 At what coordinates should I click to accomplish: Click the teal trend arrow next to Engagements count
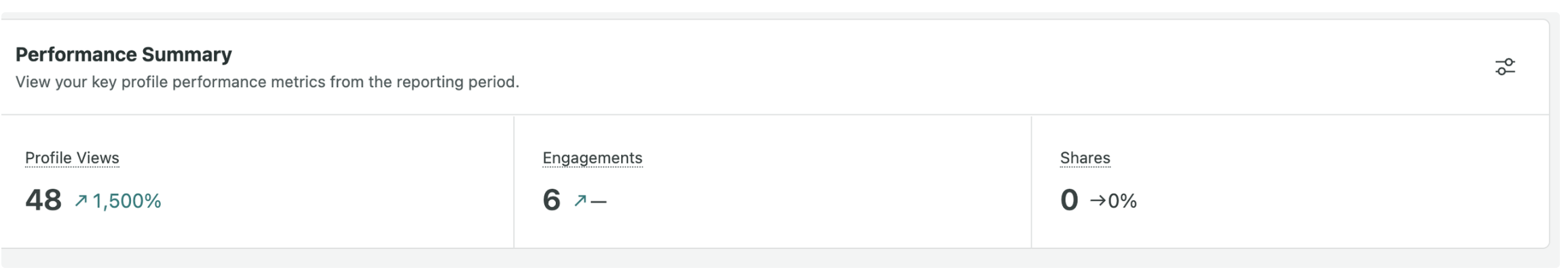pyautogui.click(x=580, y=201)
